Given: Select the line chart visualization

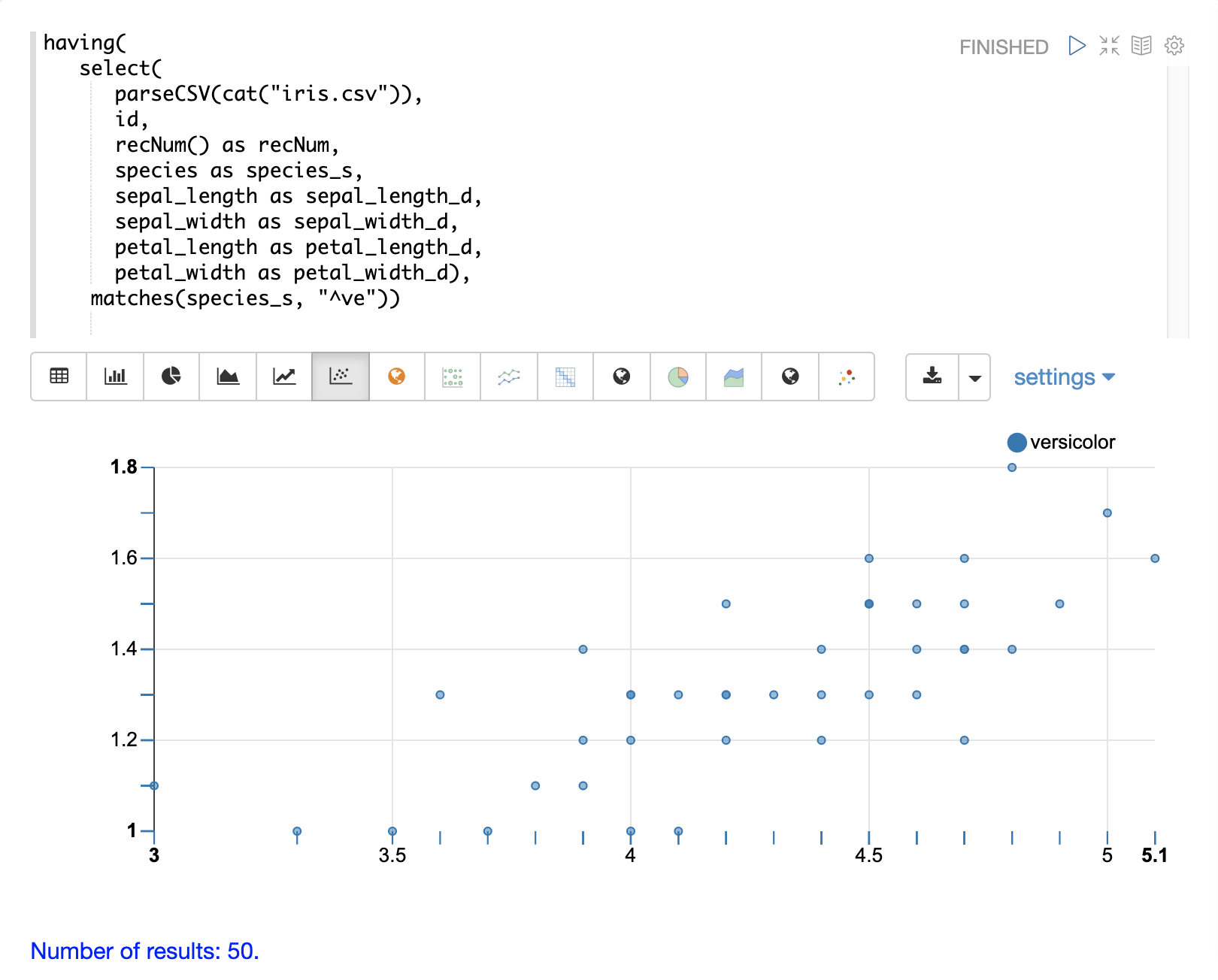Looking at the screenshot, I should (284, 377).
